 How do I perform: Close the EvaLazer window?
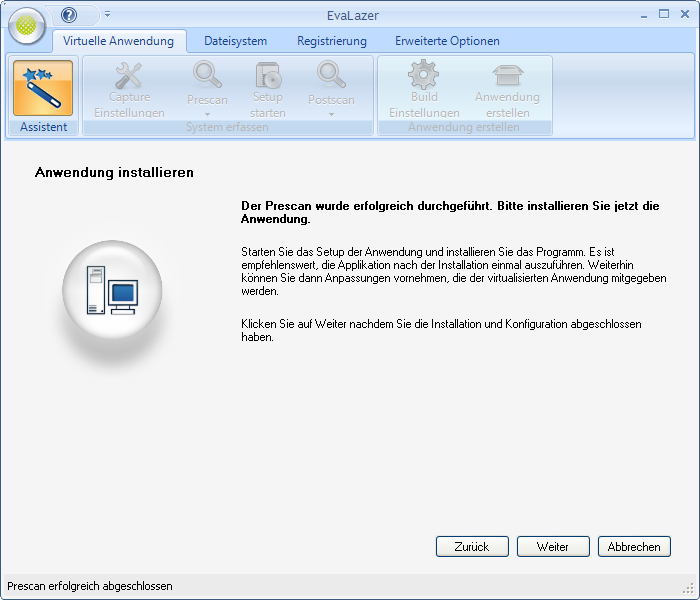click(685, 14)
